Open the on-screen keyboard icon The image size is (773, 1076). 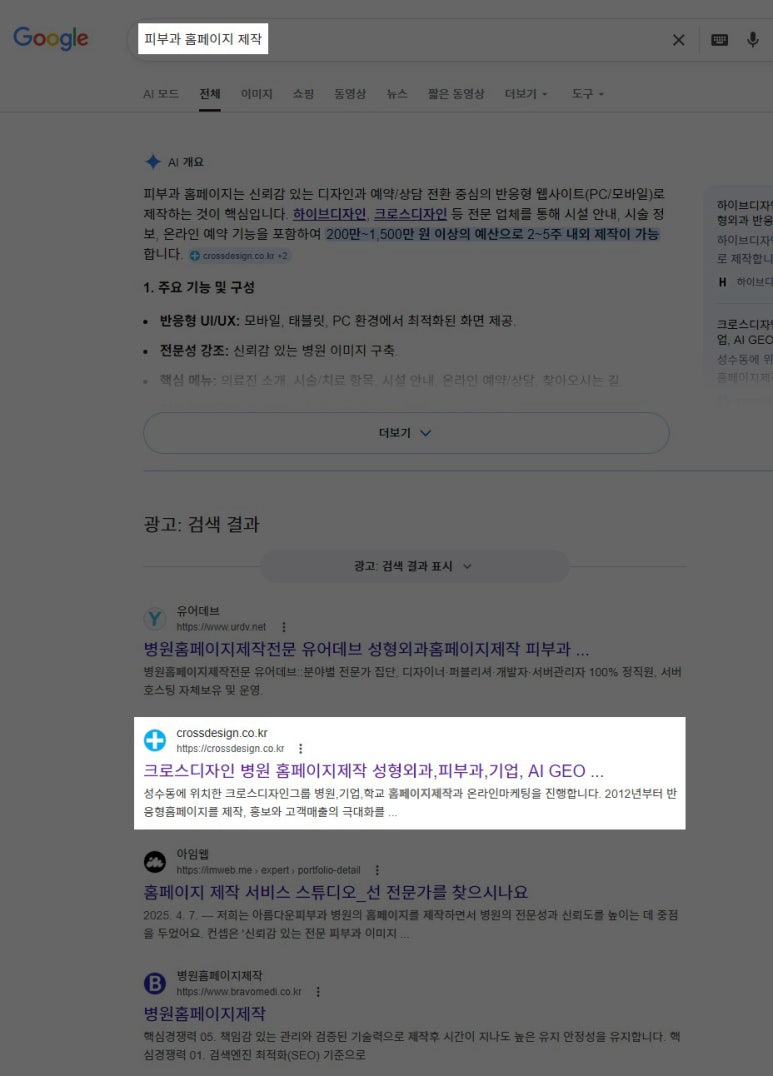[x=719, y=40]
